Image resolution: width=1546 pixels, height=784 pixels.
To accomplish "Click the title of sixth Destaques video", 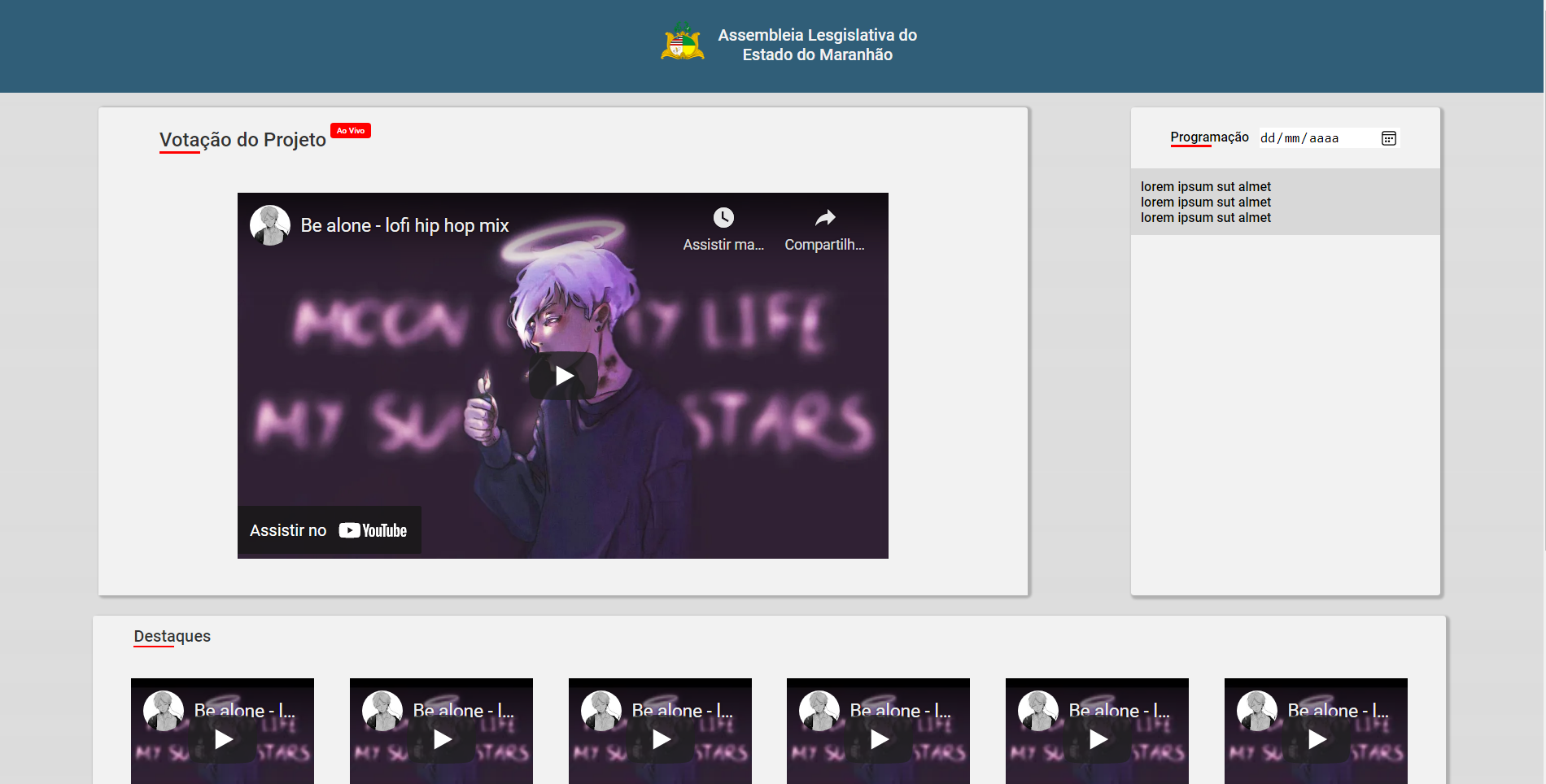I will (1339, 711).
